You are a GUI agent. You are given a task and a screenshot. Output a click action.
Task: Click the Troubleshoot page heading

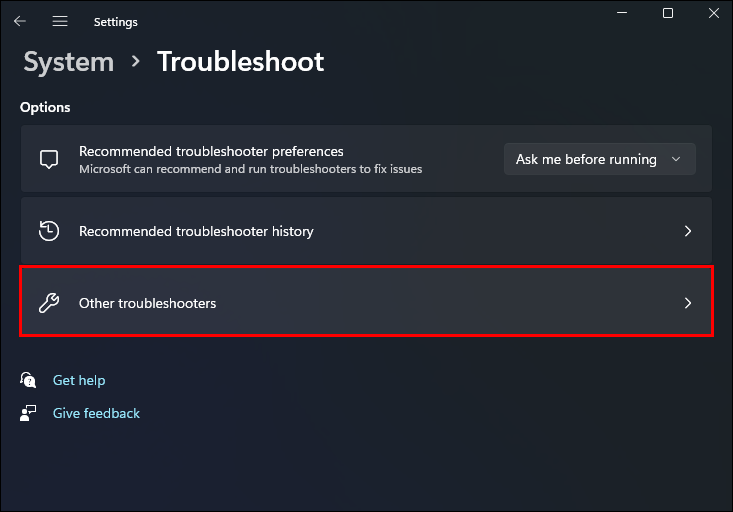click(x=240, y=62)
